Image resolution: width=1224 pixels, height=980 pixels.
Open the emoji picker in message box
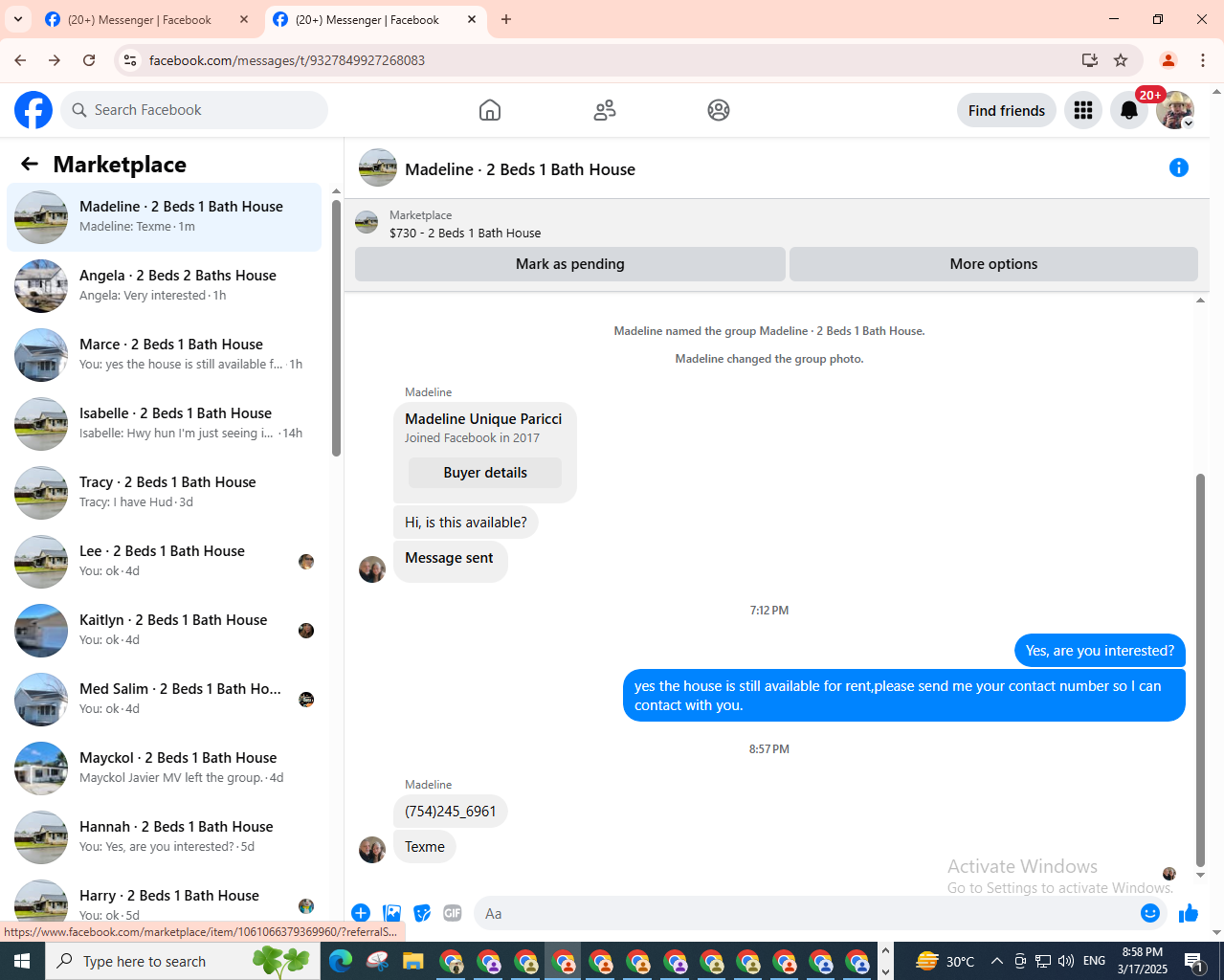click(1150, 913)
